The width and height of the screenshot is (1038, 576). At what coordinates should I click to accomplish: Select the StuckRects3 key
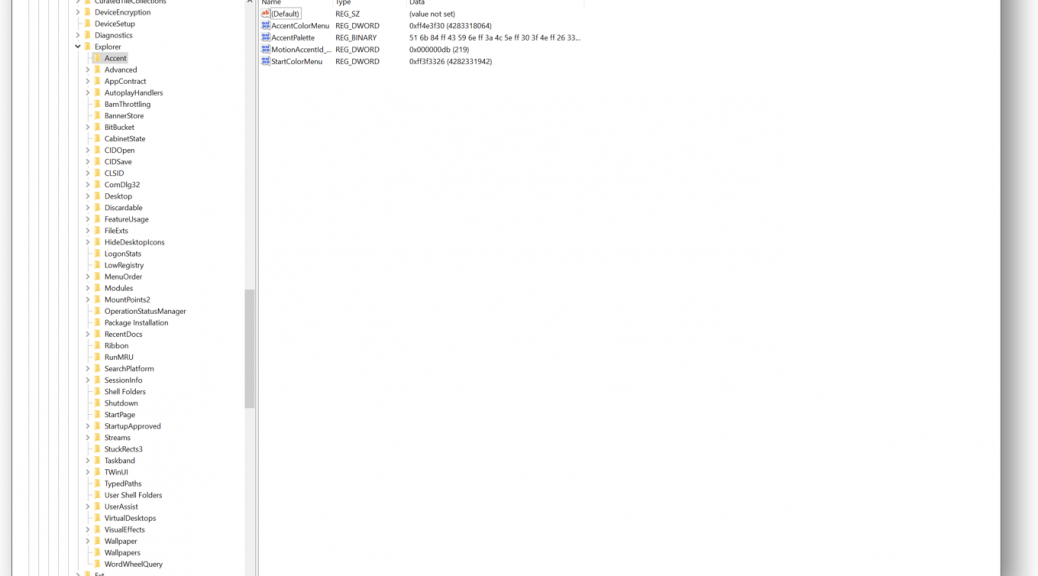click(x=123, y=450)
